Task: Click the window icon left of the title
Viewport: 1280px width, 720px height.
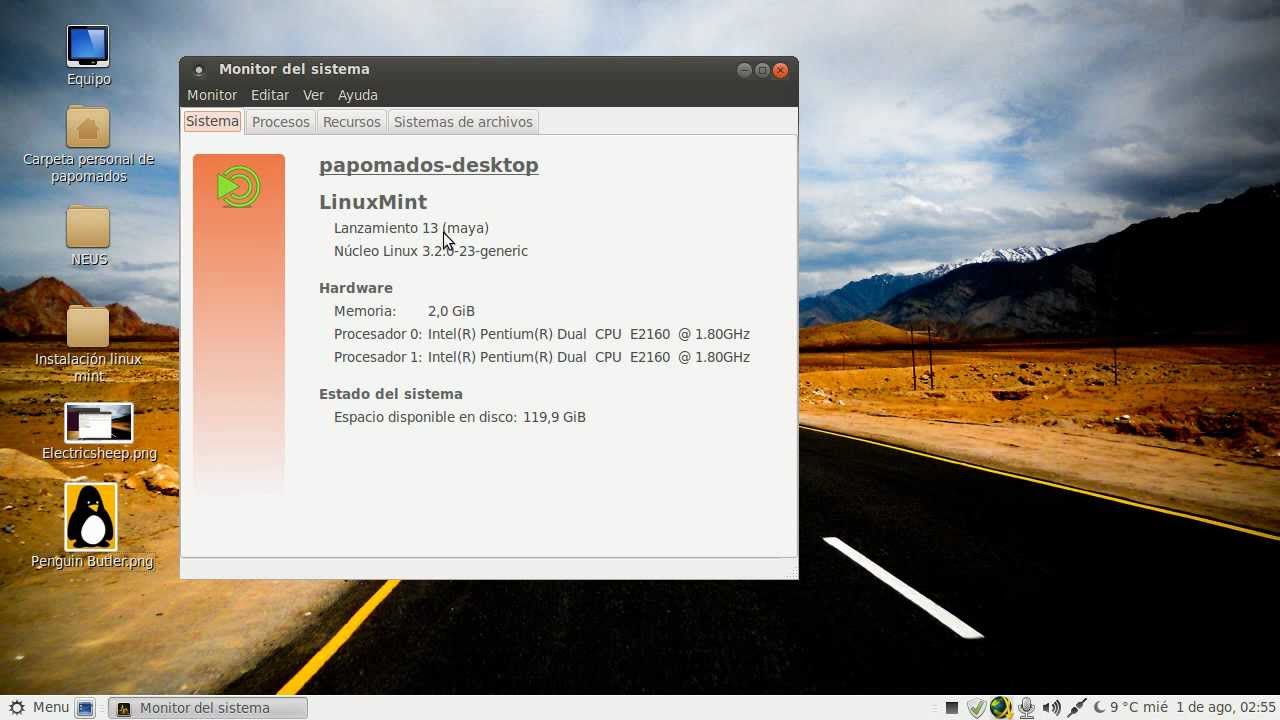Action: coord(199,70)
